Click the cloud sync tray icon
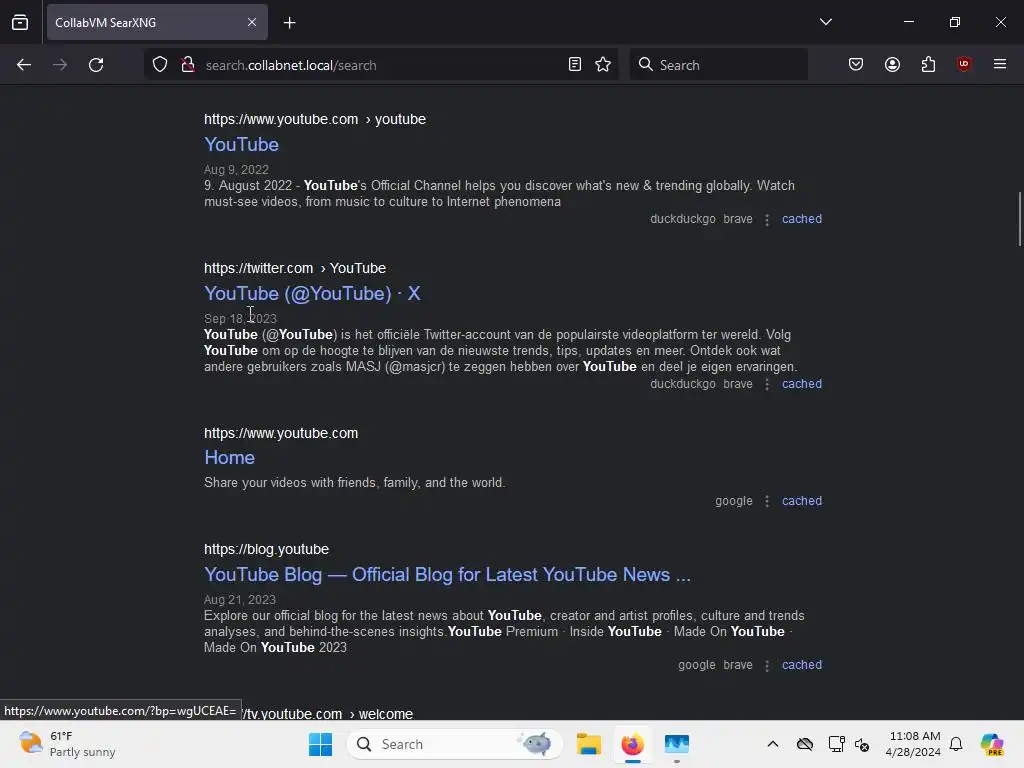Viewport: 1024px width, 768px height. tap(805, 744)
